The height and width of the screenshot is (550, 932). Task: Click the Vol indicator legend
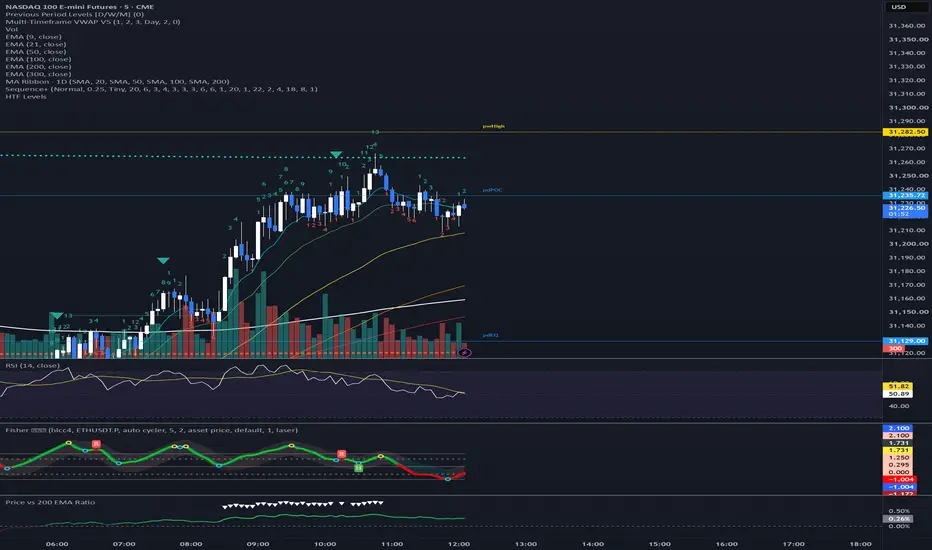[x=11, y=29]
